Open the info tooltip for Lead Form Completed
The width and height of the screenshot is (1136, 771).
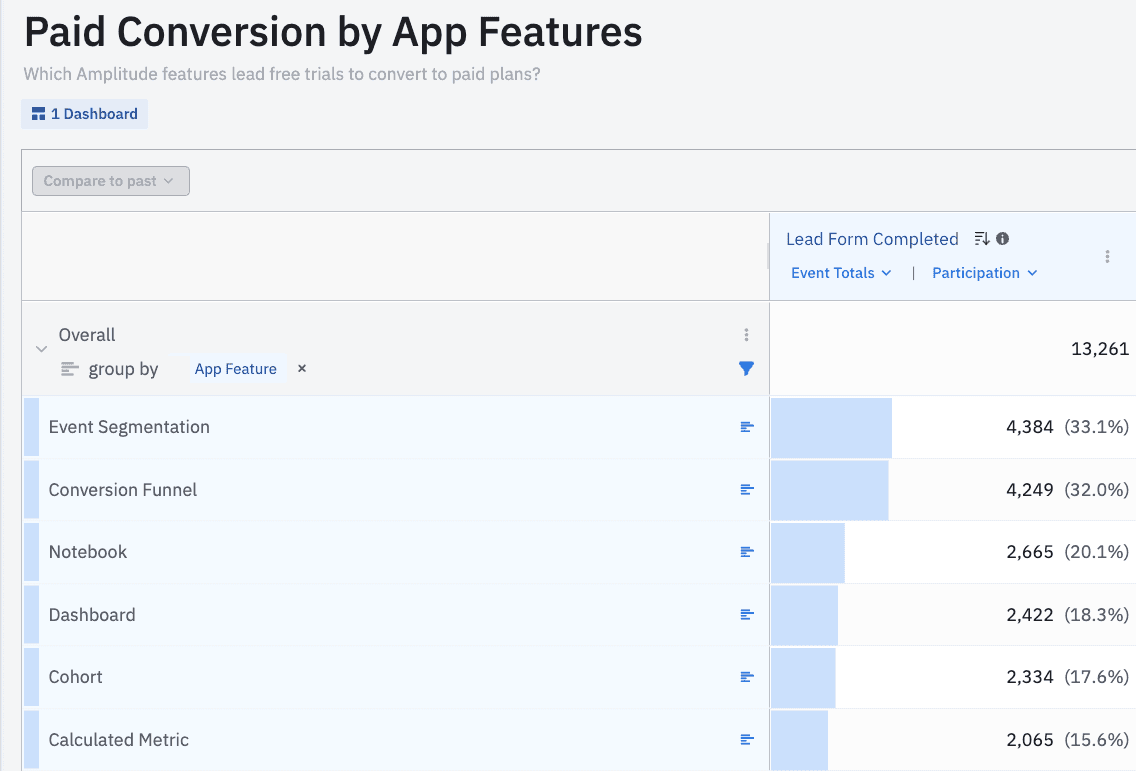coord(1001,238)
